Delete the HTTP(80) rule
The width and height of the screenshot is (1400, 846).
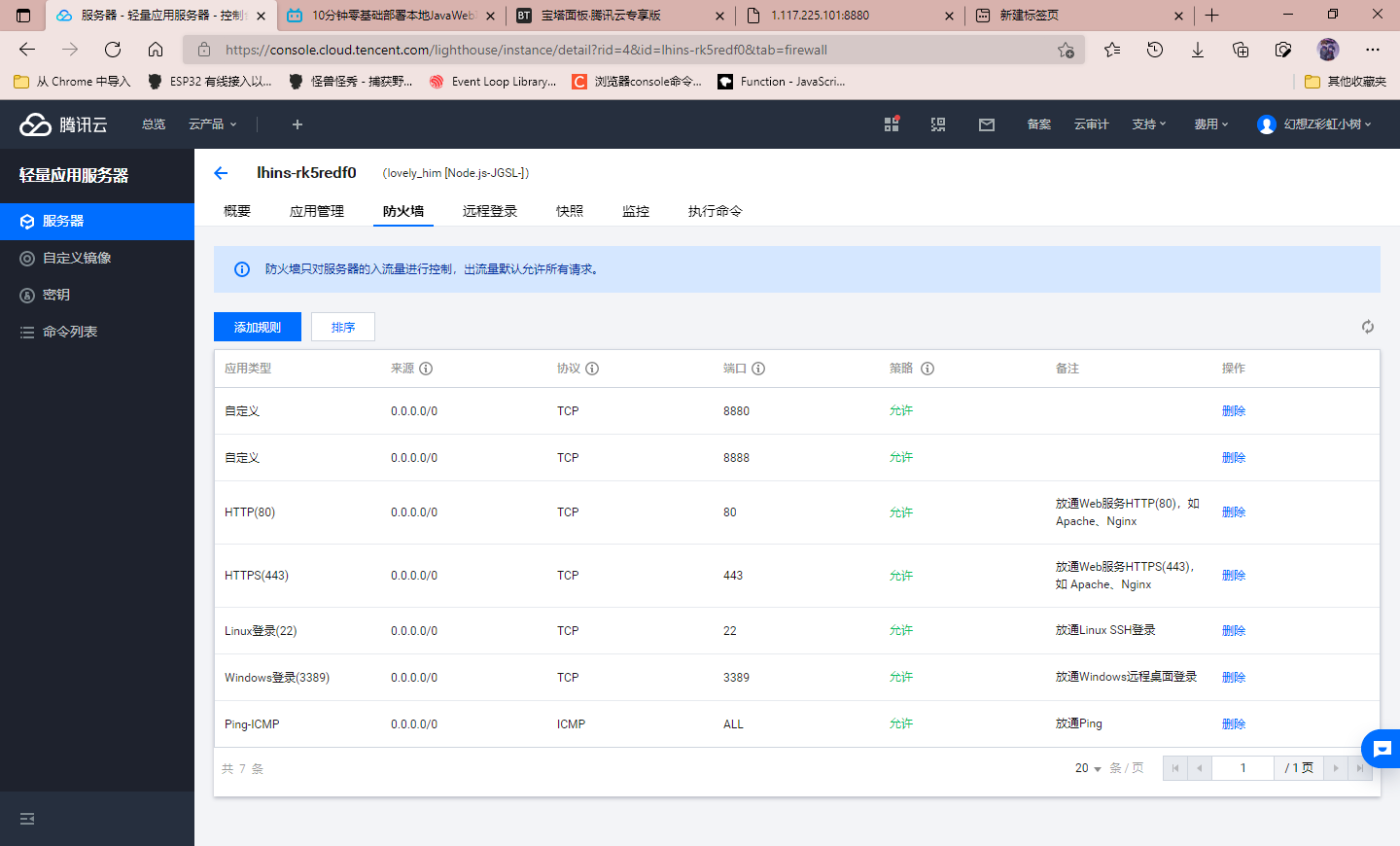tap(1234, 511)
